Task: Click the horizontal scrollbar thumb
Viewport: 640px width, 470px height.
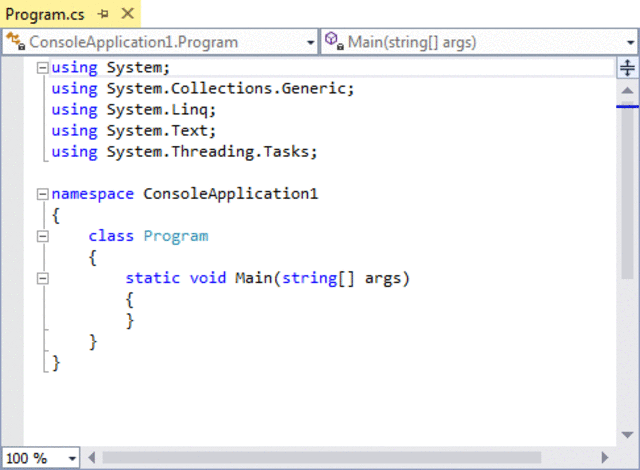Action: point(322,458)
